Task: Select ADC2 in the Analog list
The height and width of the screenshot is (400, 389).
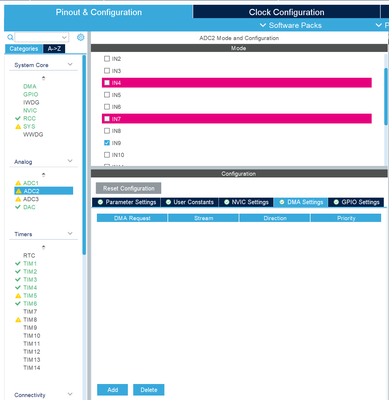Action: [44, 191]
